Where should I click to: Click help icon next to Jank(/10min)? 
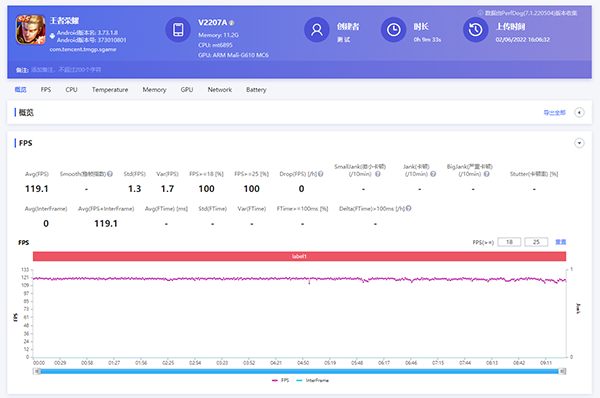pos(433,174)
